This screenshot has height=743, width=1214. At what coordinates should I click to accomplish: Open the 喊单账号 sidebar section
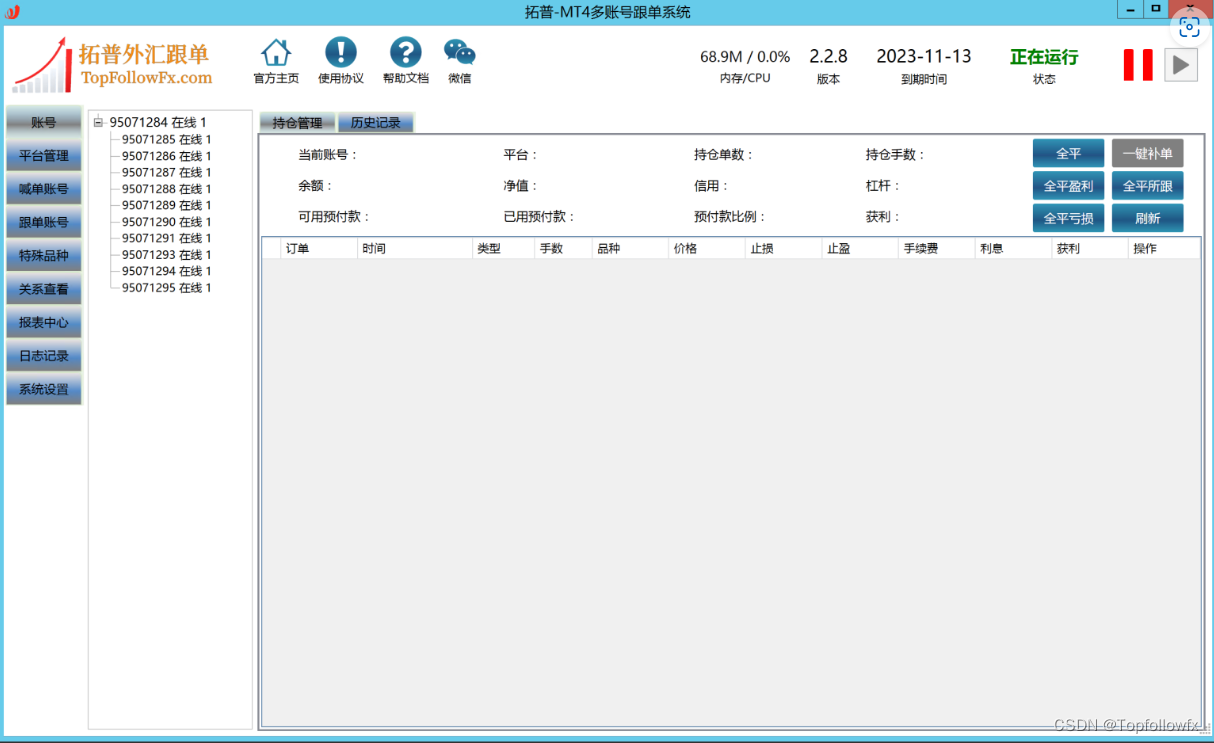44,189
